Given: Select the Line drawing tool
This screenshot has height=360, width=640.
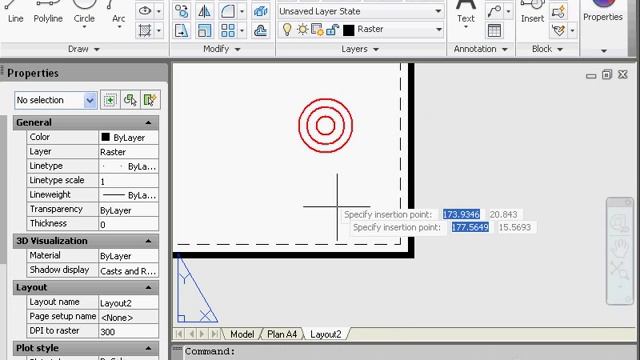Looking at the screenshot, I should (x=15, y=12).
